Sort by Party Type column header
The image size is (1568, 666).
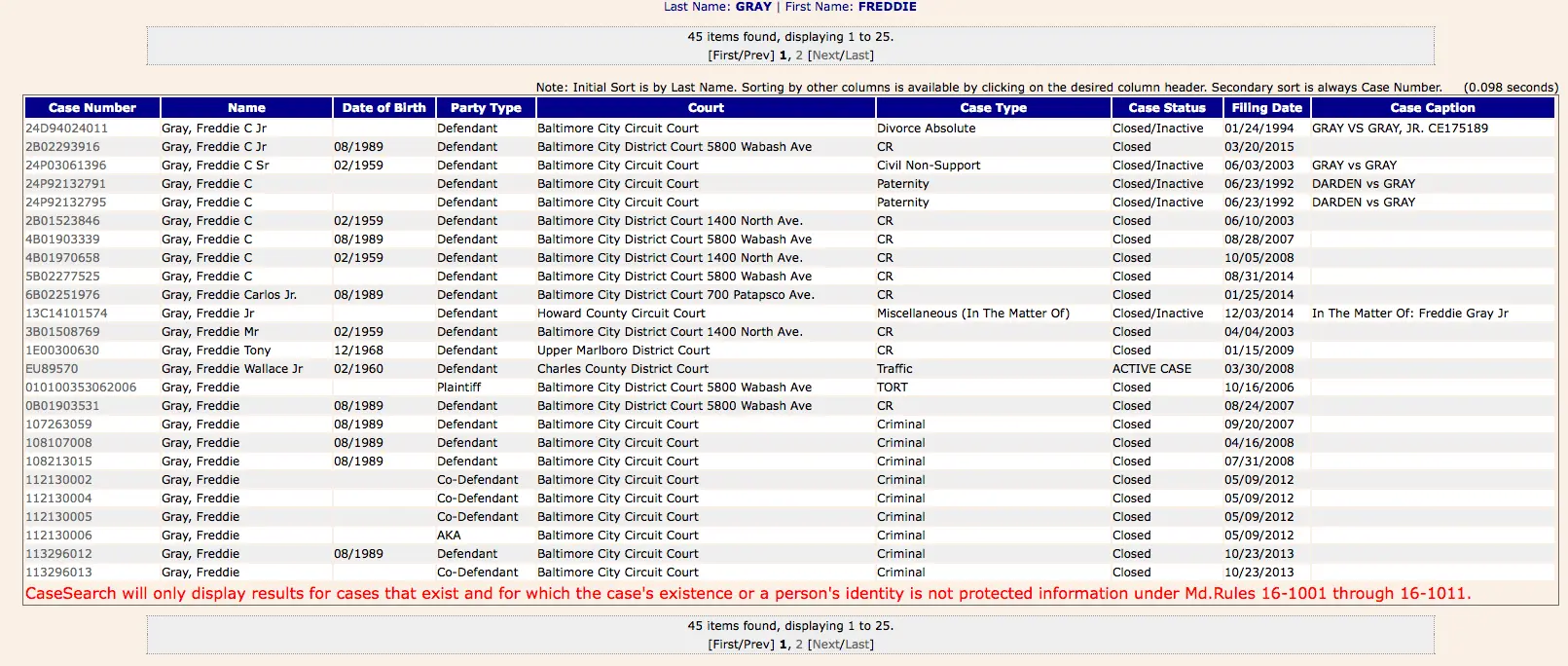click(x=486, y=108)
